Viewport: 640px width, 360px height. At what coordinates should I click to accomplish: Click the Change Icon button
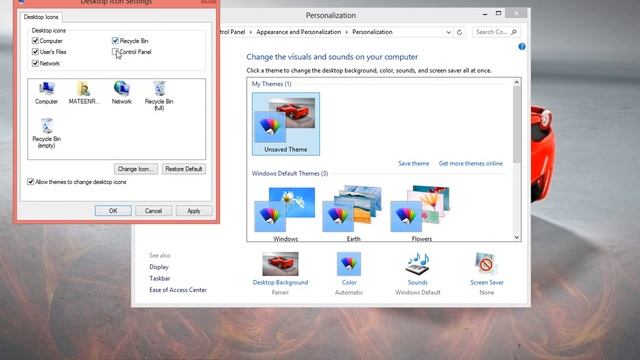pyautogui.click(x=136, y=169)
